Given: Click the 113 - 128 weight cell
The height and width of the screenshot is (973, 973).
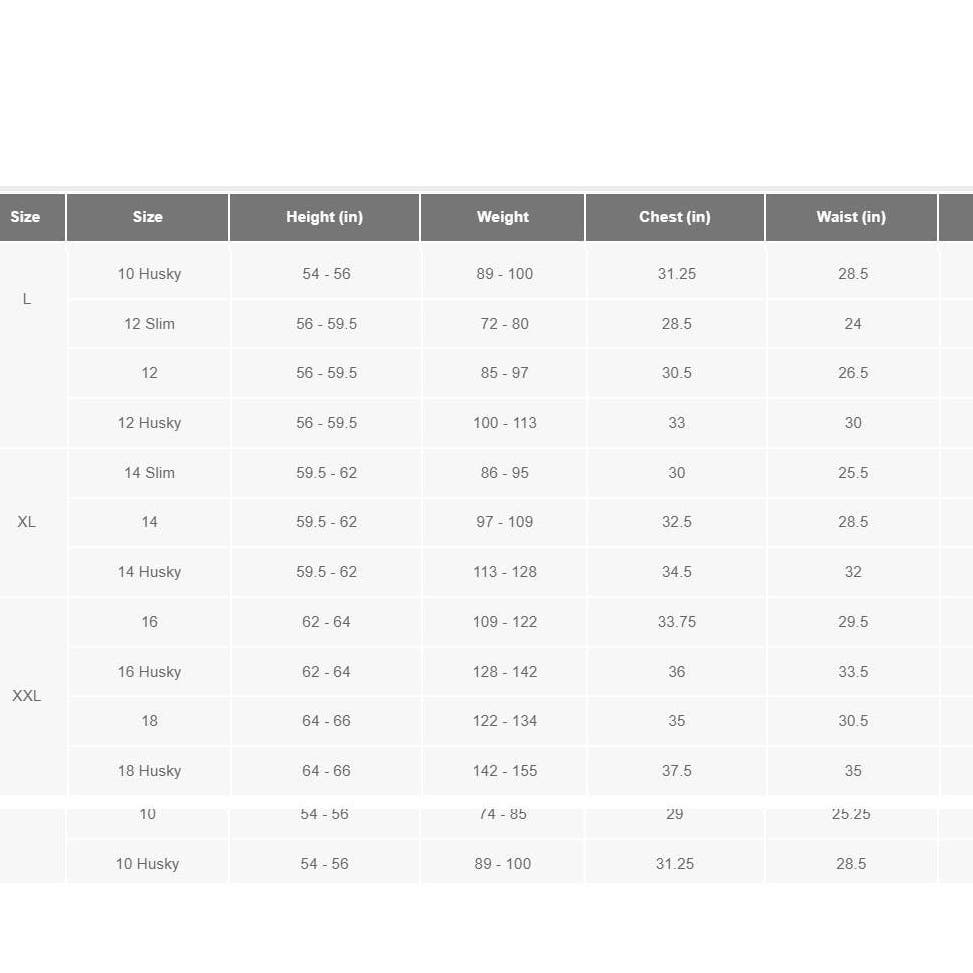Looking at the screenshot, I should (x=505, y=572).
